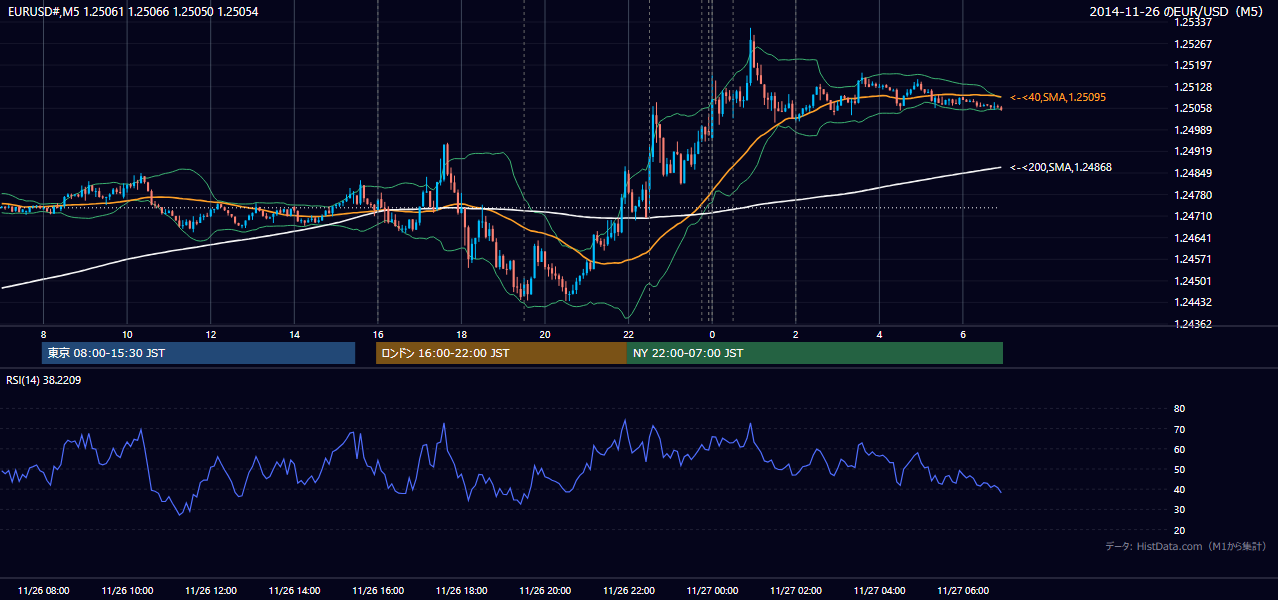Click the orange 40 SMA 1.25095 label
This screenshot has width=1278, height=600.
point(1058,97)
